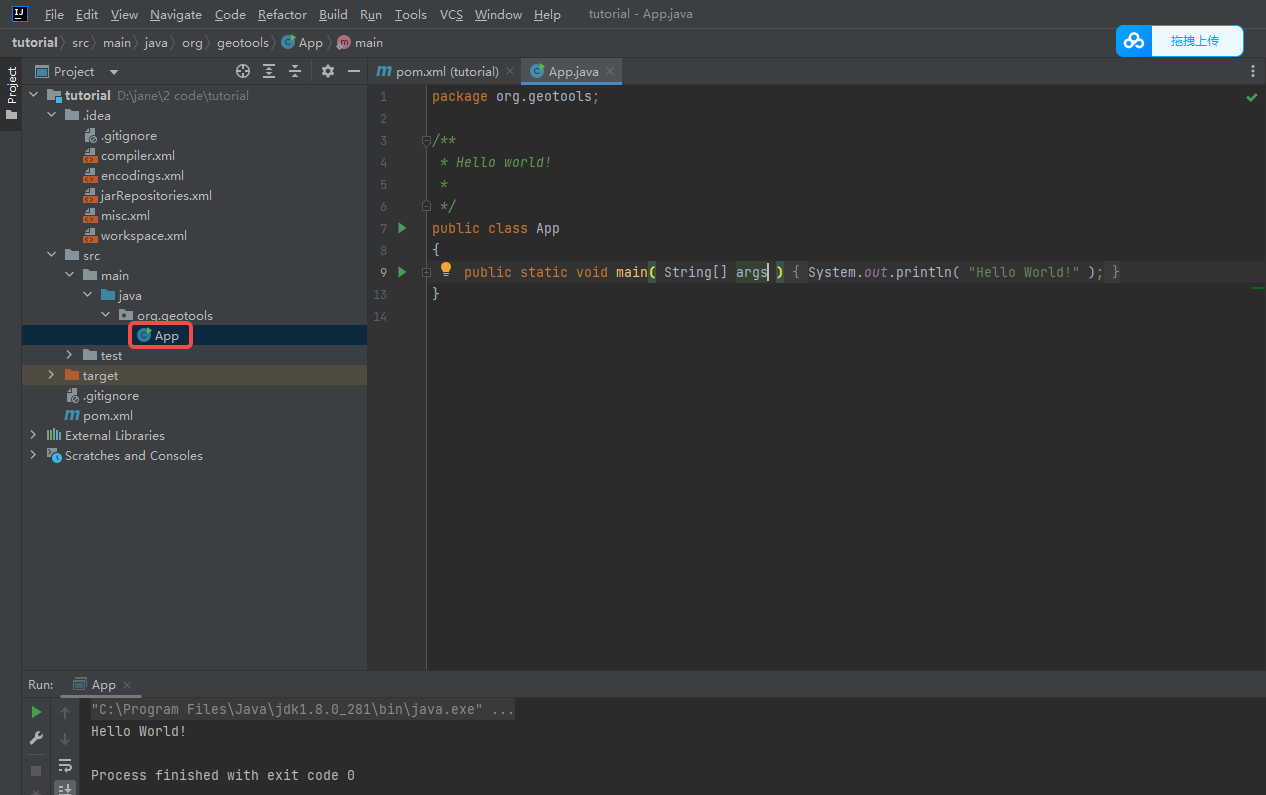The width and height of the screenshot is (1266, 795).
Task: Close the App.java editor tab
Action: click(610, 71)
